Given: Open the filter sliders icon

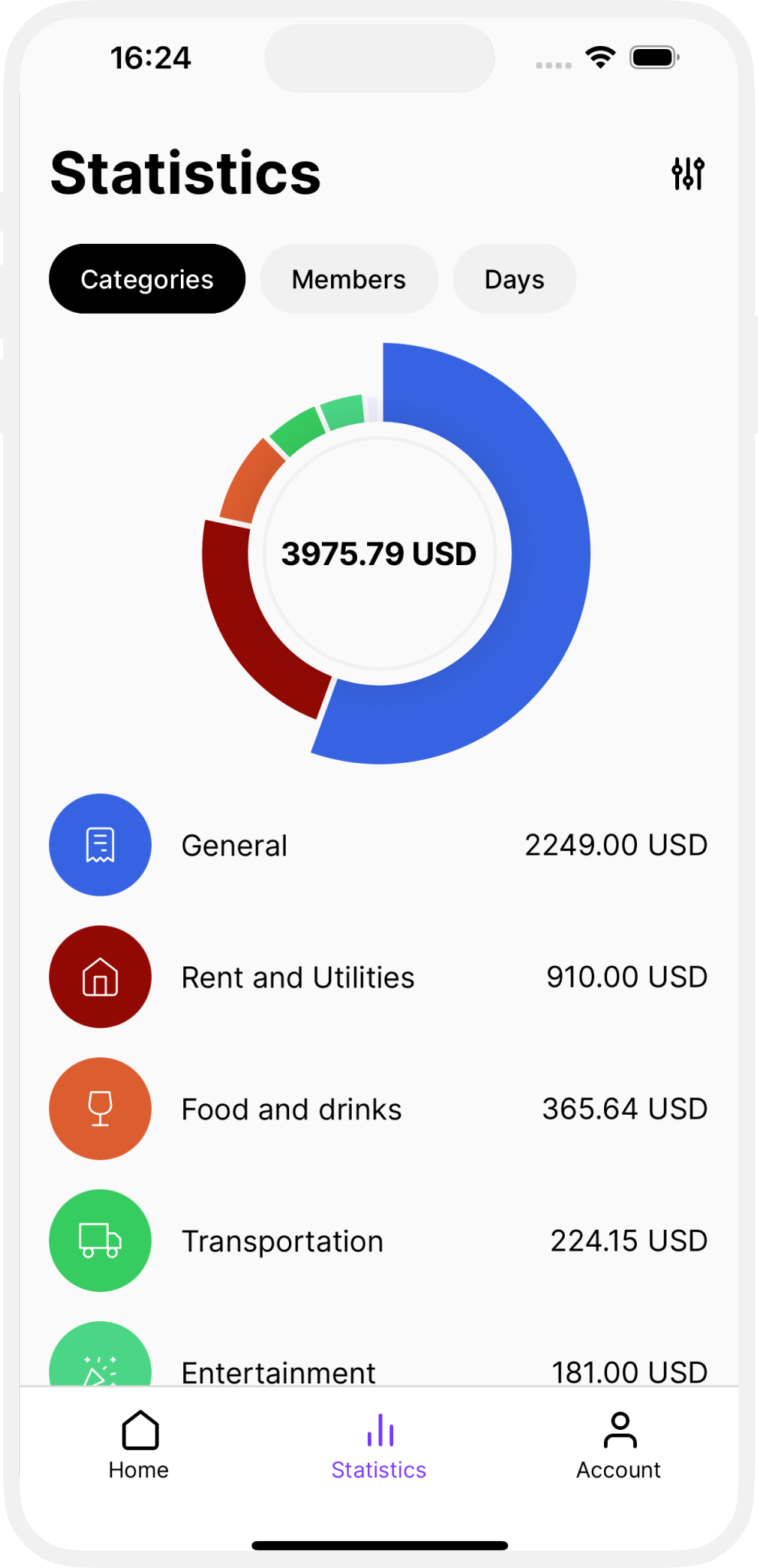Looking at the screenshot, I should [x=687, y=173].
